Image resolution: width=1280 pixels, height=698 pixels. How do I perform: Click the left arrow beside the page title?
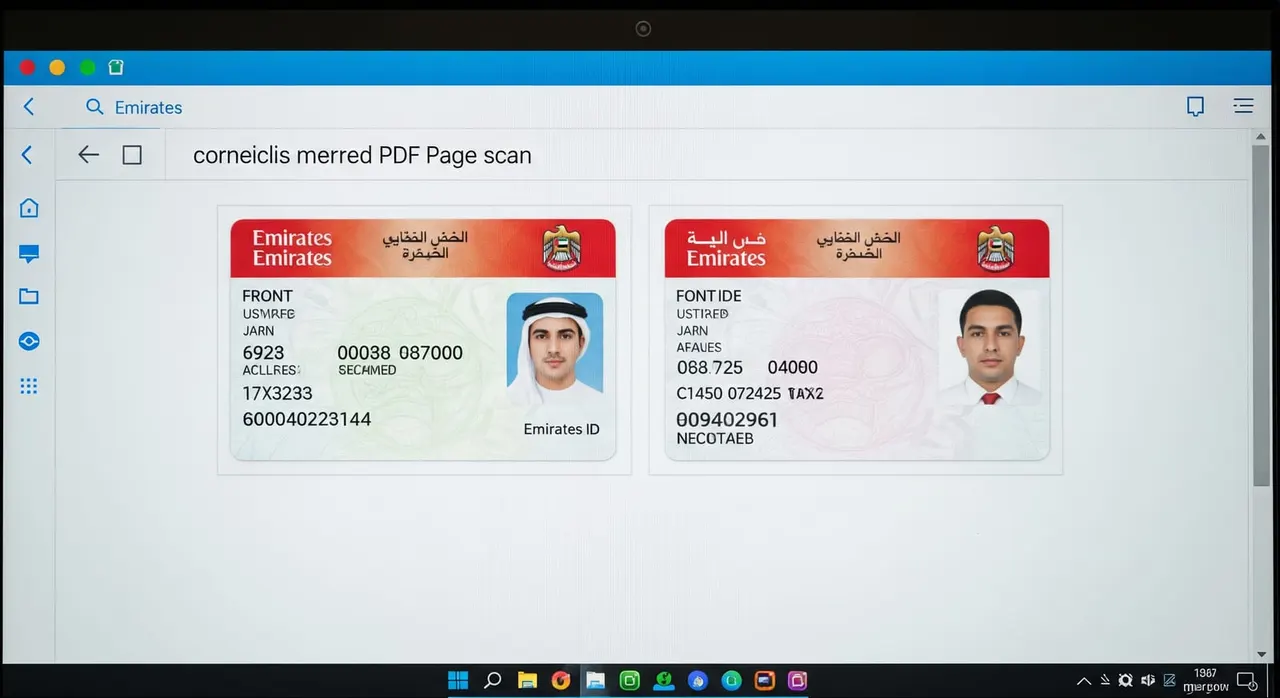coord(88,154)
